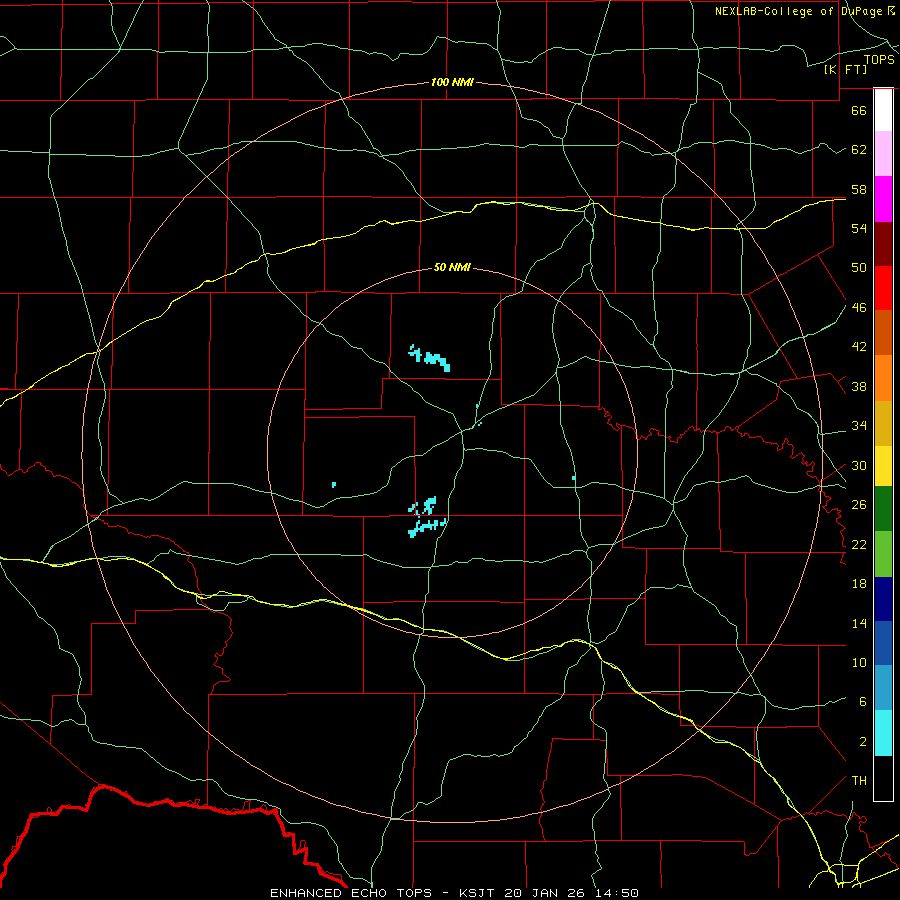Click the '[K FT]' units label
Screen dimensions: 900x900
(845, 69)
